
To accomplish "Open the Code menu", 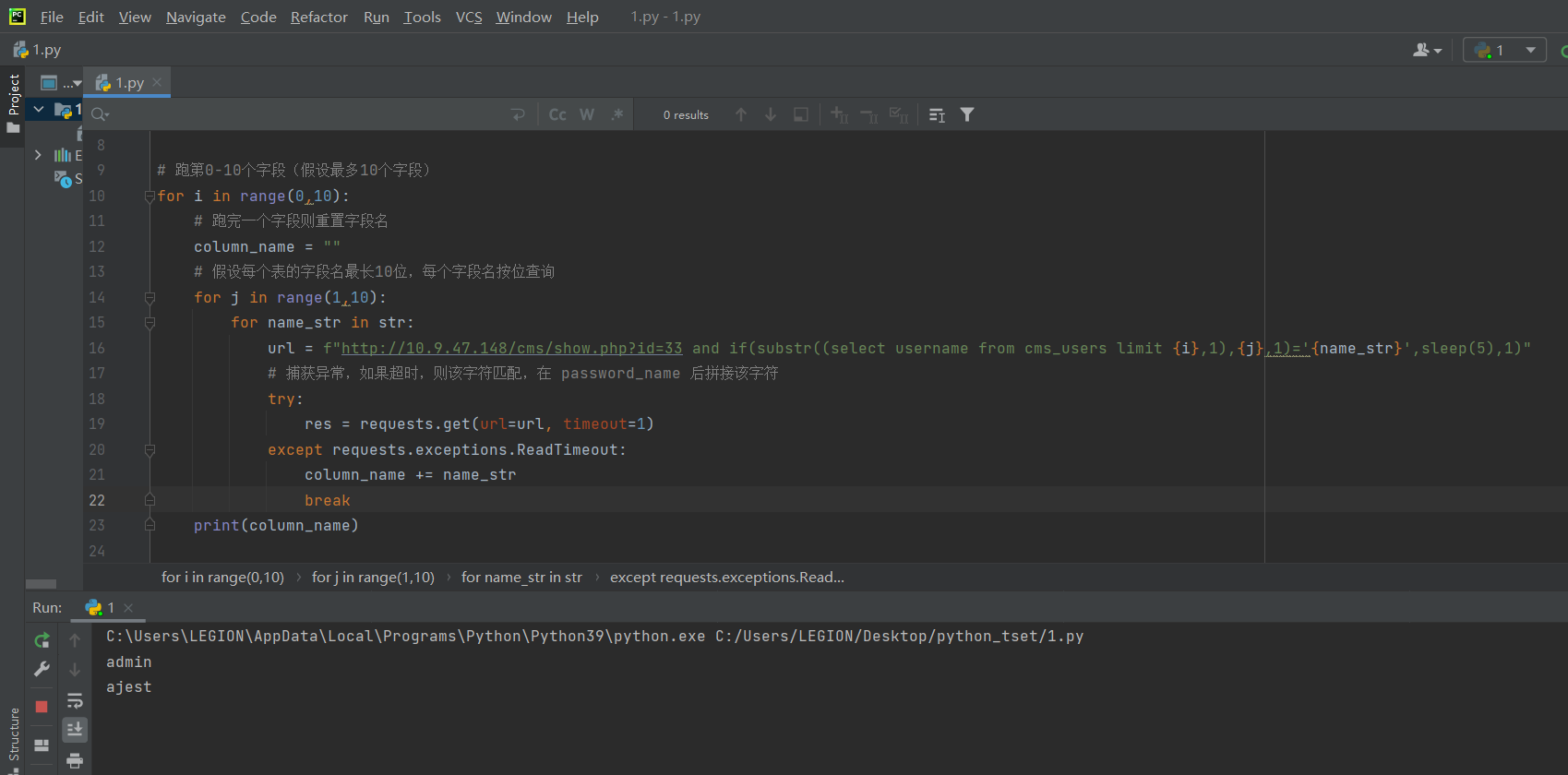I will tap(258, 17).
